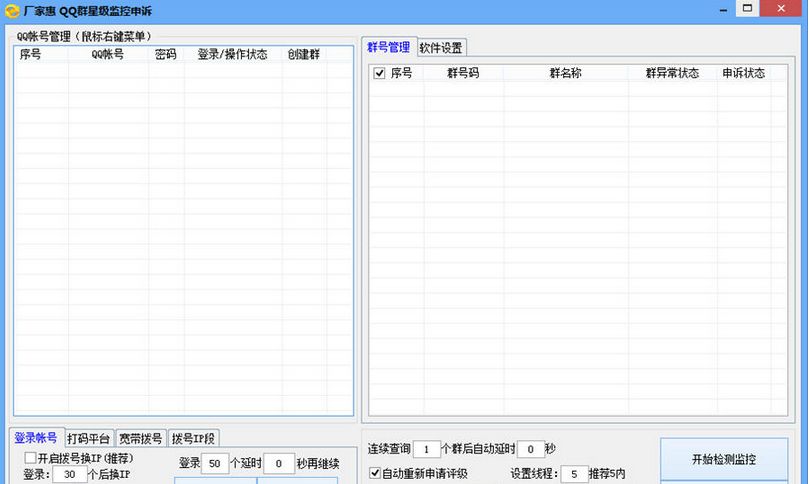Screen dimensions: 810x484
Task: Maximize the 厂家惠 window
Action: click(747, 8)
